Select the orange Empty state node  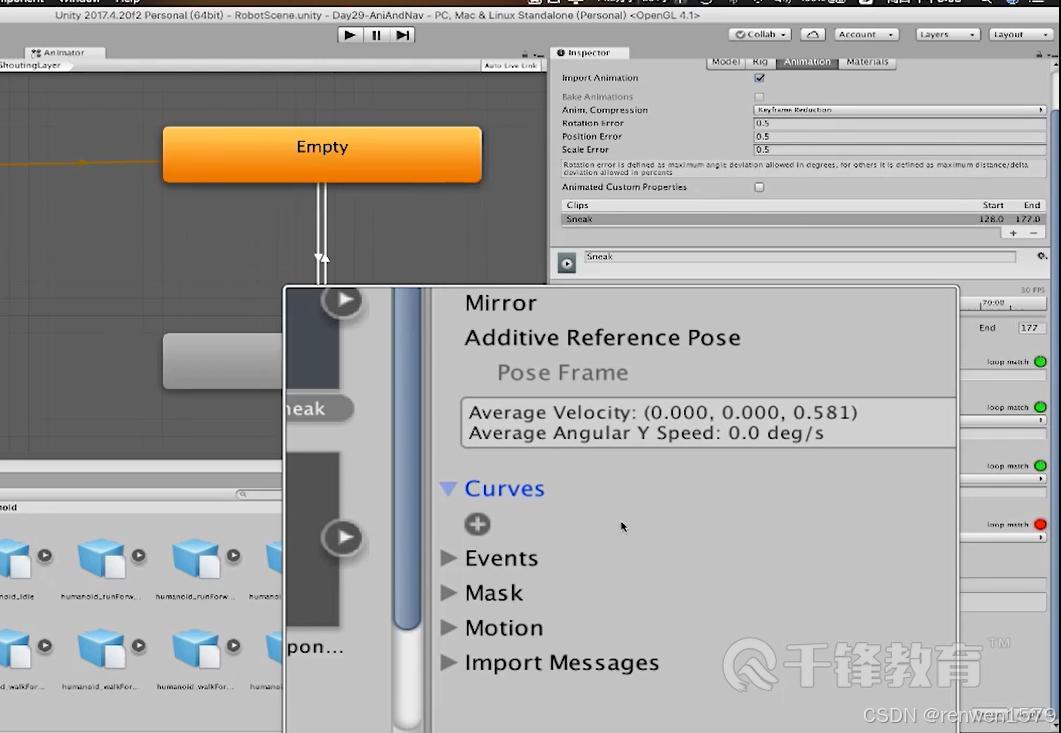(x=322, y=154)
